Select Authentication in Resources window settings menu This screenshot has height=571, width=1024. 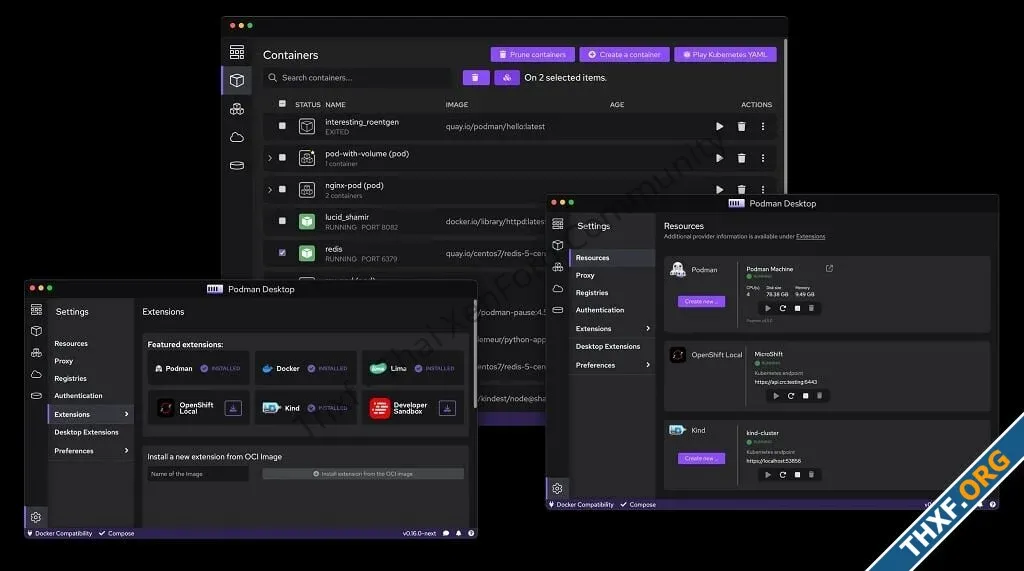pyautogui.click(x=600, y=310)
